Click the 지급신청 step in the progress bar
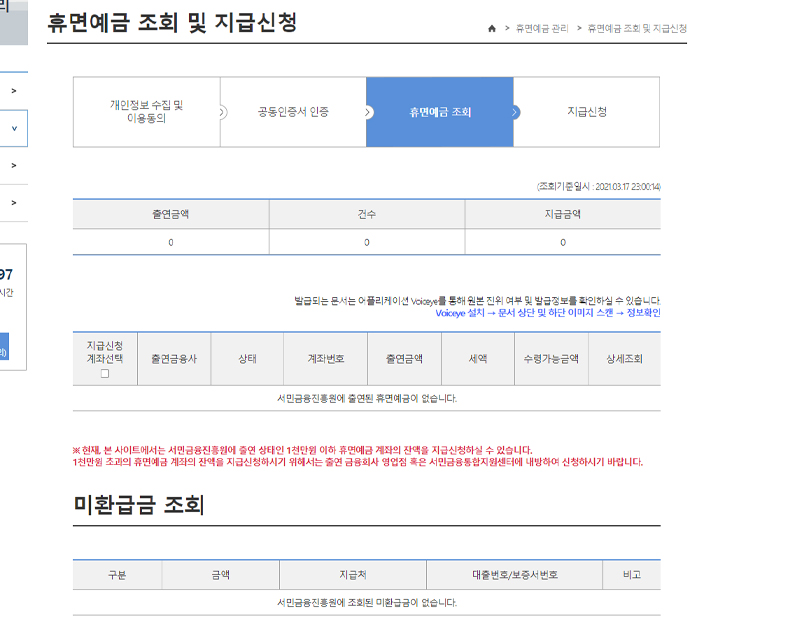The width and height of the screenshot is (800, 642). 586,112
